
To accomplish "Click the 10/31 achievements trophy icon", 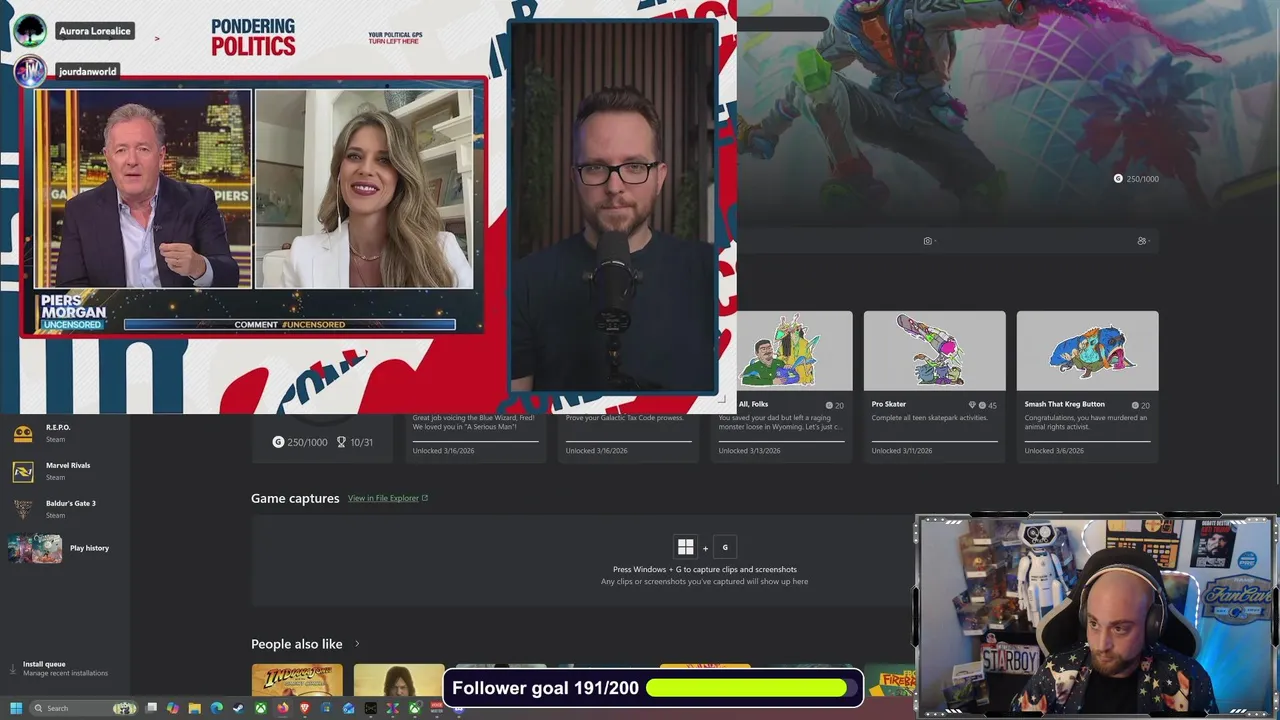I will (341, 442).
